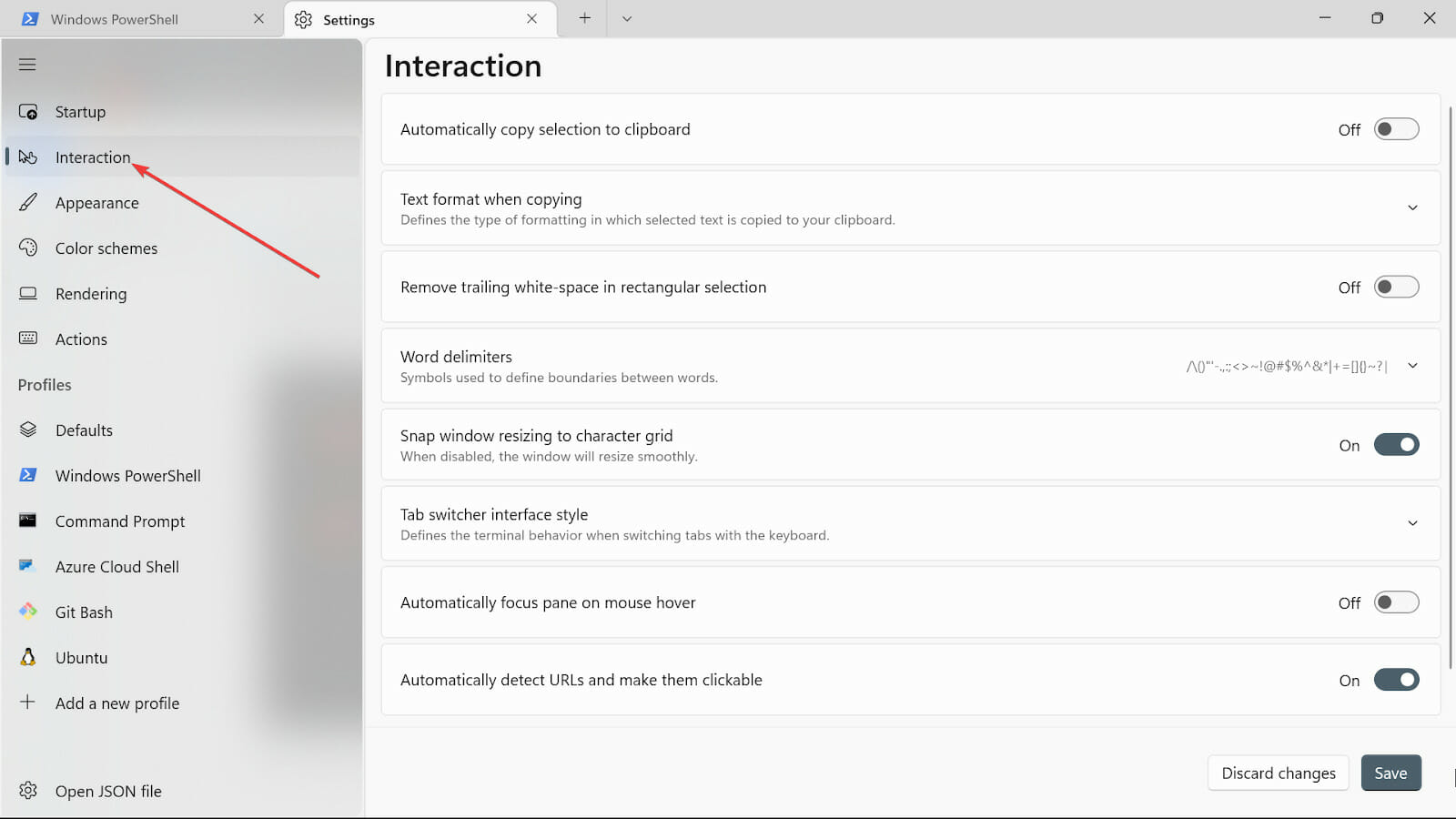This screenshot has height=819, width=1456.
Task: Click the Startup icon in sidebar
Action: [28, 112]
